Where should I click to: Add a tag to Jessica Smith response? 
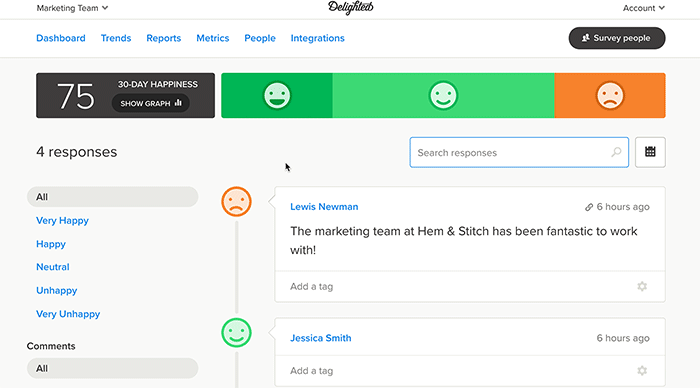click(x=312, y=371)
